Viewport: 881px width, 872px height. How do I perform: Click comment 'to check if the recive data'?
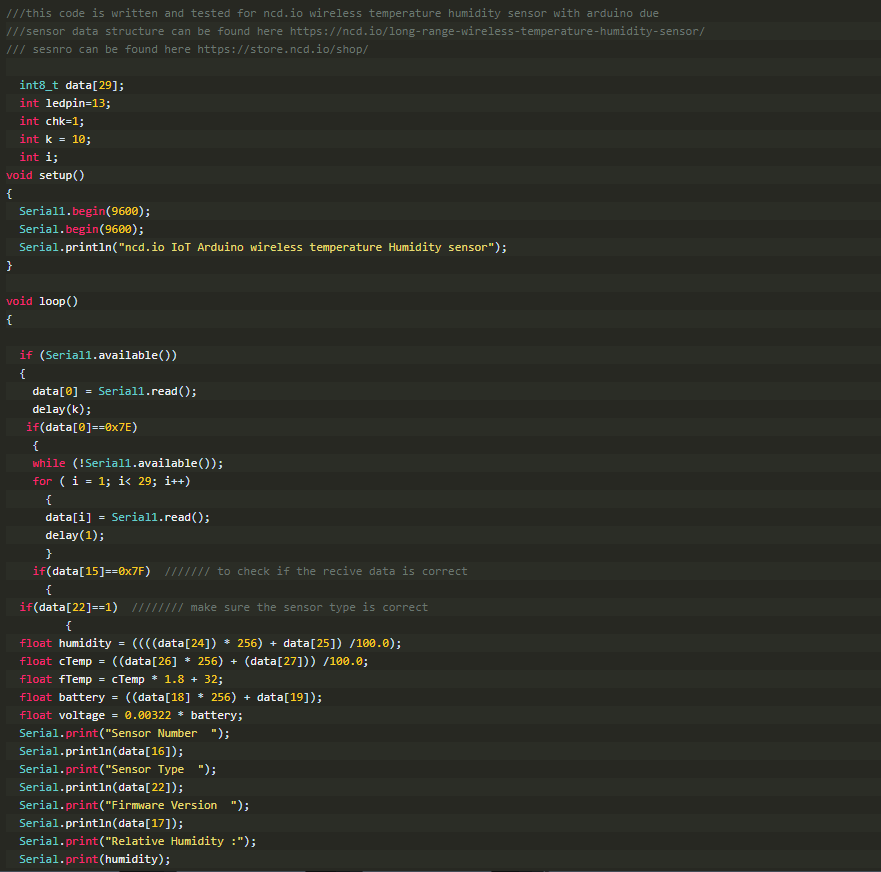point(342,571)
